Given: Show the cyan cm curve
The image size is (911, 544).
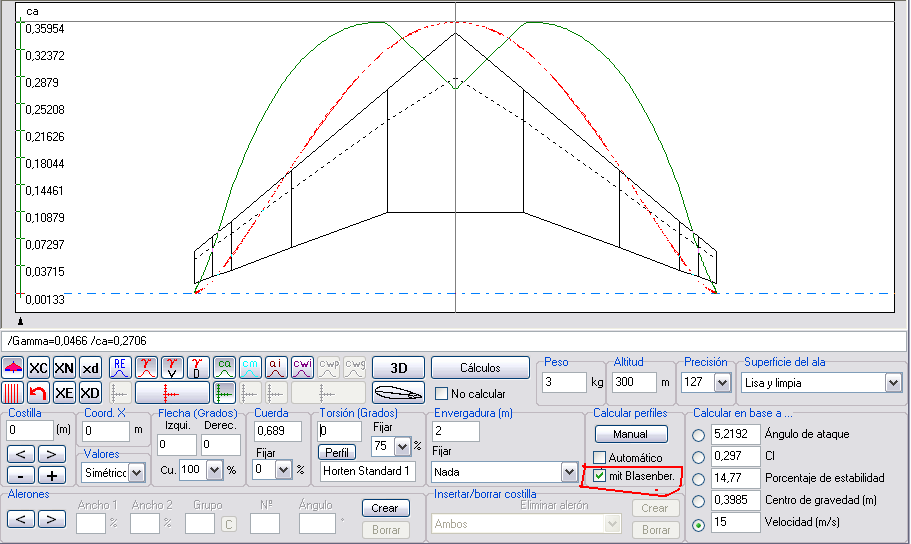Looking at the screenshot, I should [250, 368].
